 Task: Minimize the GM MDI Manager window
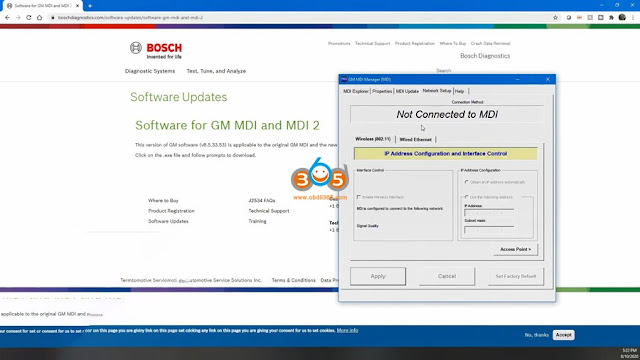click(518, 79)
